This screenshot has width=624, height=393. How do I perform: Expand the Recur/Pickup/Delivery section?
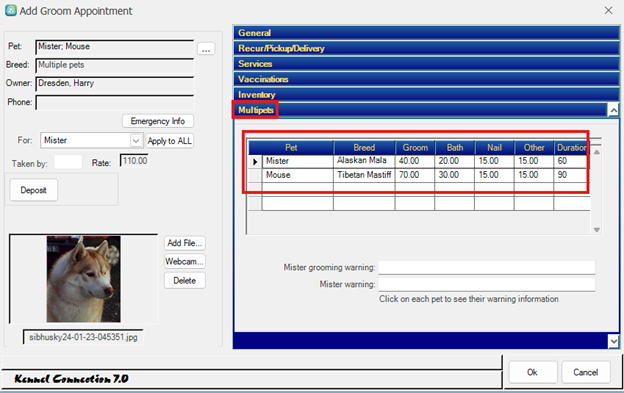click(426, 49)
